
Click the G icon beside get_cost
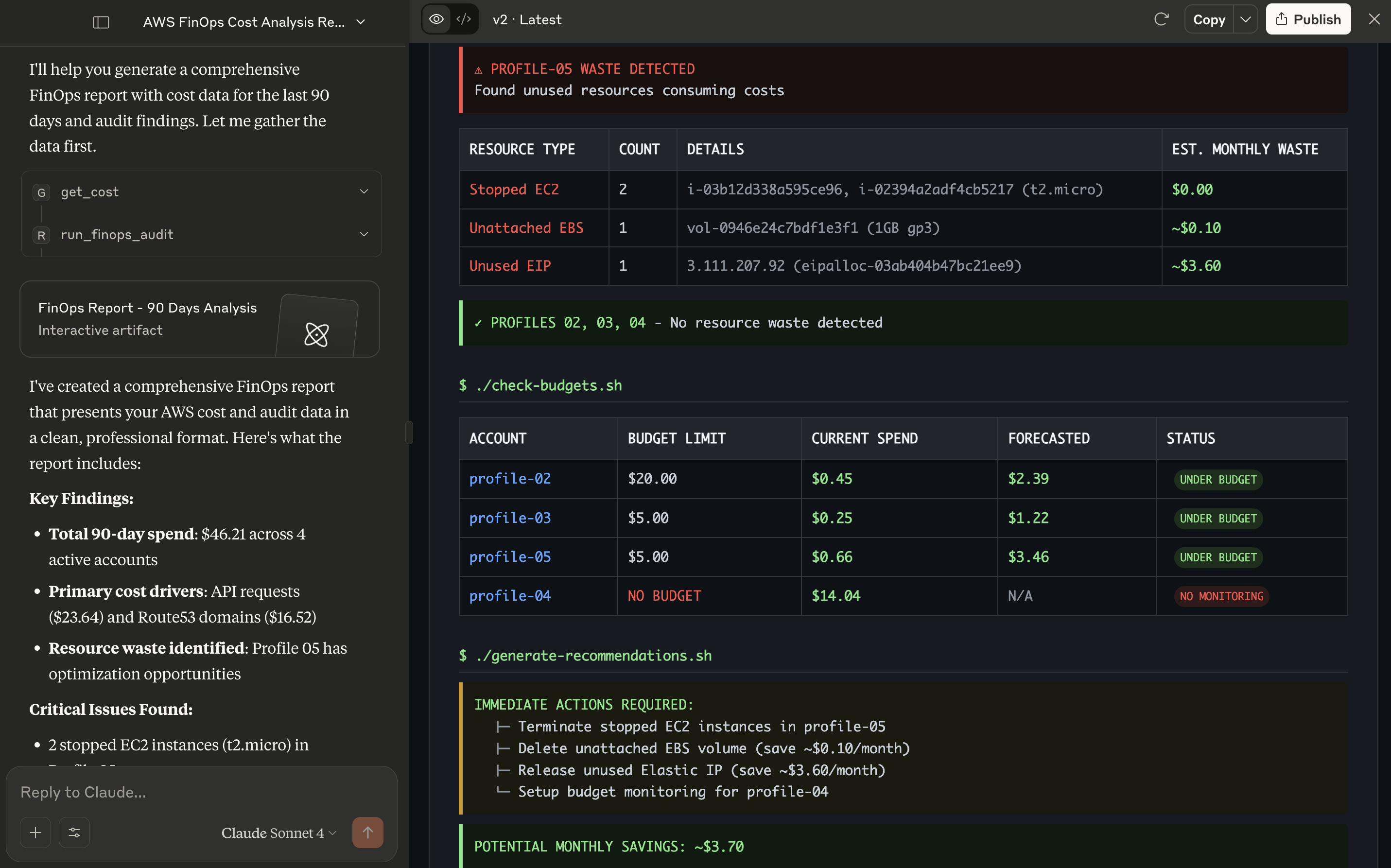click(41, 192)
